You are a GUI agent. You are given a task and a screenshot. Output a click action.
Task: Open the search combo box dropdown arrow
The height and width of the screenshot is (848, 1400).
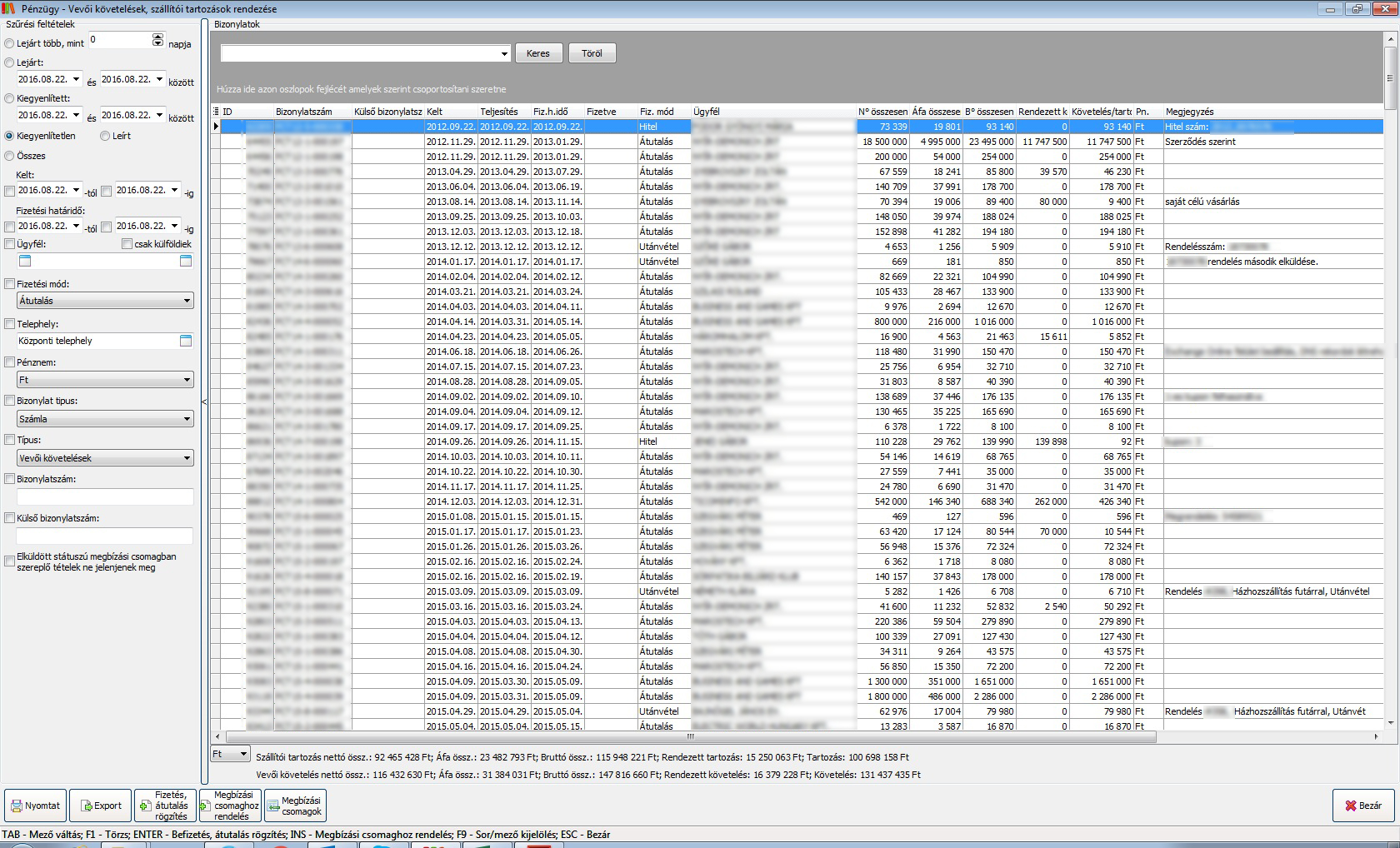(x=504, y=54)
